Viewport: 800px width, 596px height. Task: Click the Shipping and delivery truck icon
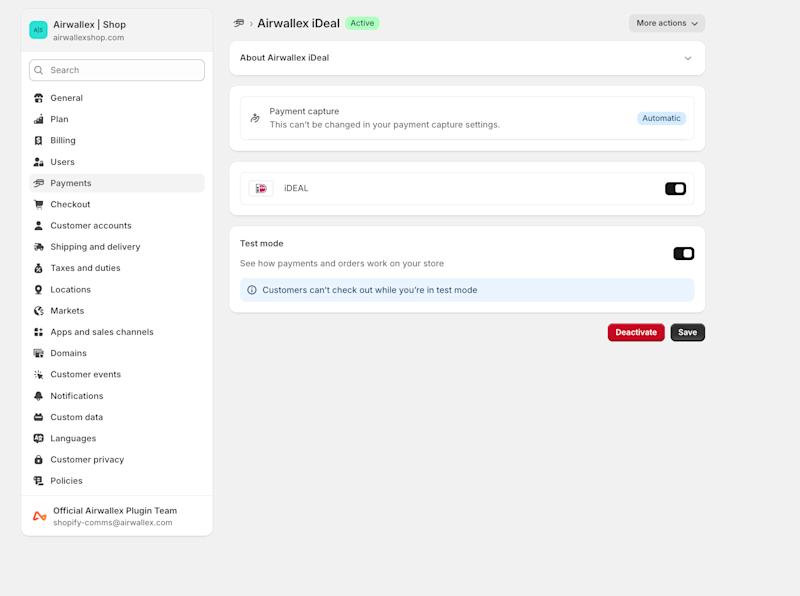[x=38, y=247]
